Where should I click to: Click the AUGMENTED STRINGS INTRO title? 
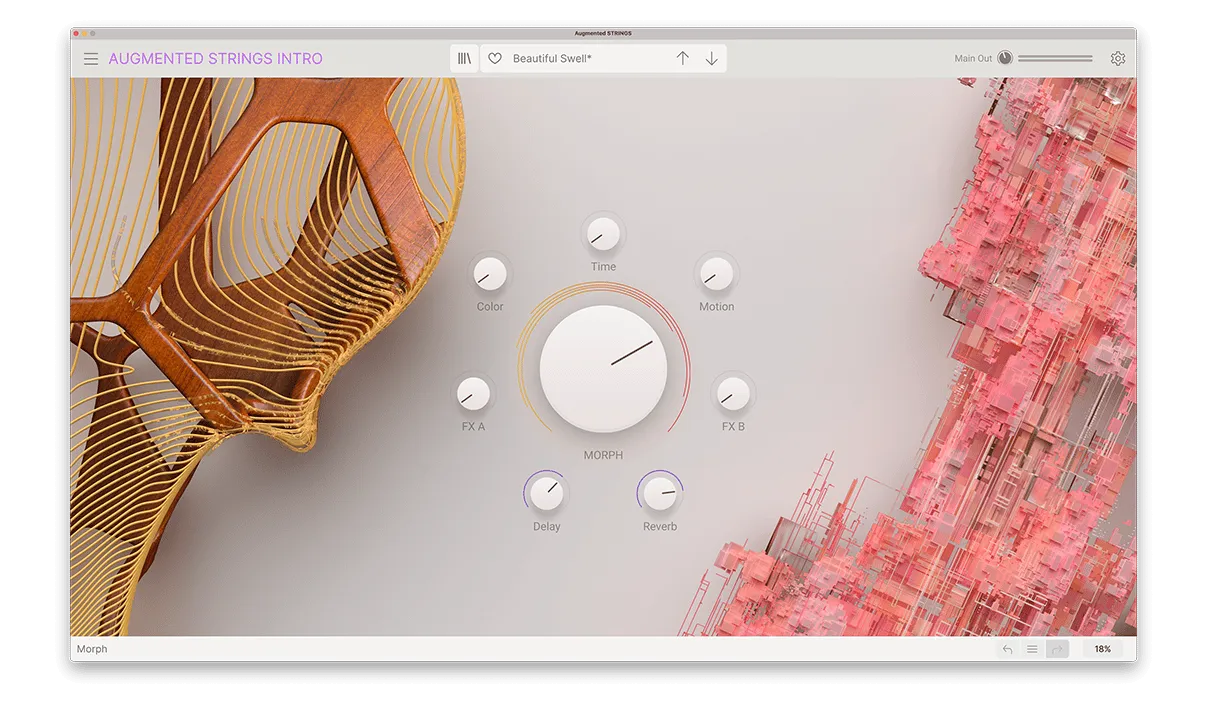(x=216, y=59)
